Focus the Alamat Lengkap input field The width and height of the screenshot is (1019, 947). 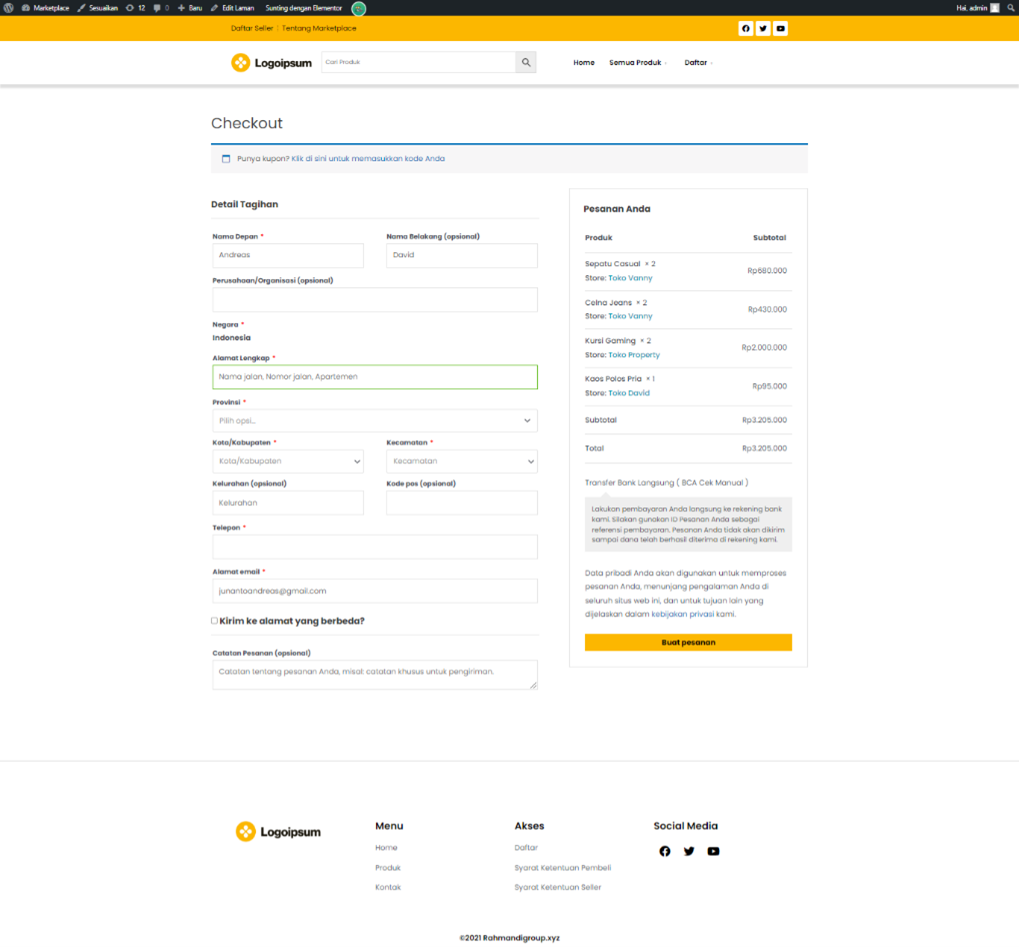tap(374, 377)
